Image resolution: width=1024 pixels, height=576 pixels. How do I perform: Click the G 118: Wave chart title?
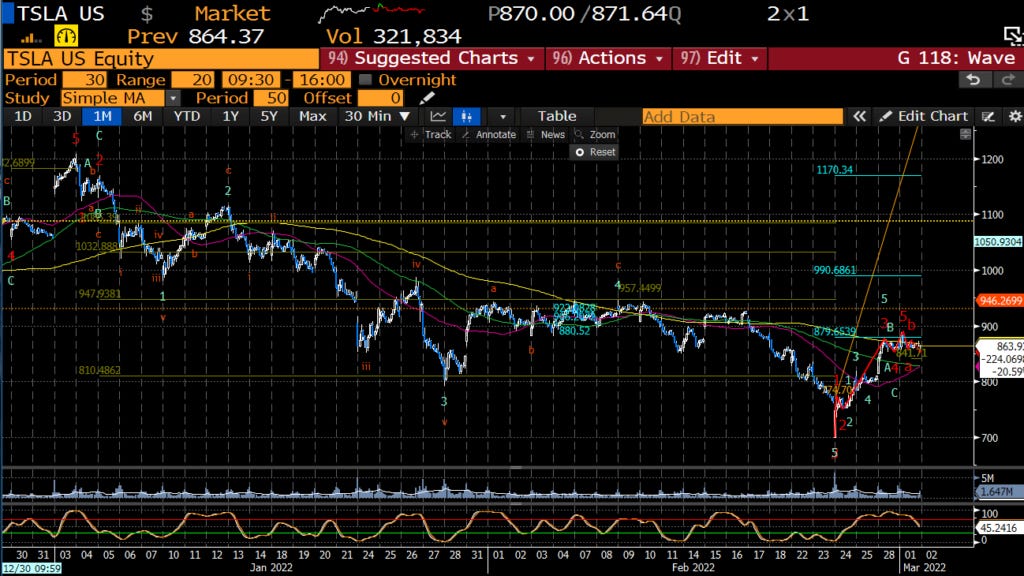click(956, 58)
